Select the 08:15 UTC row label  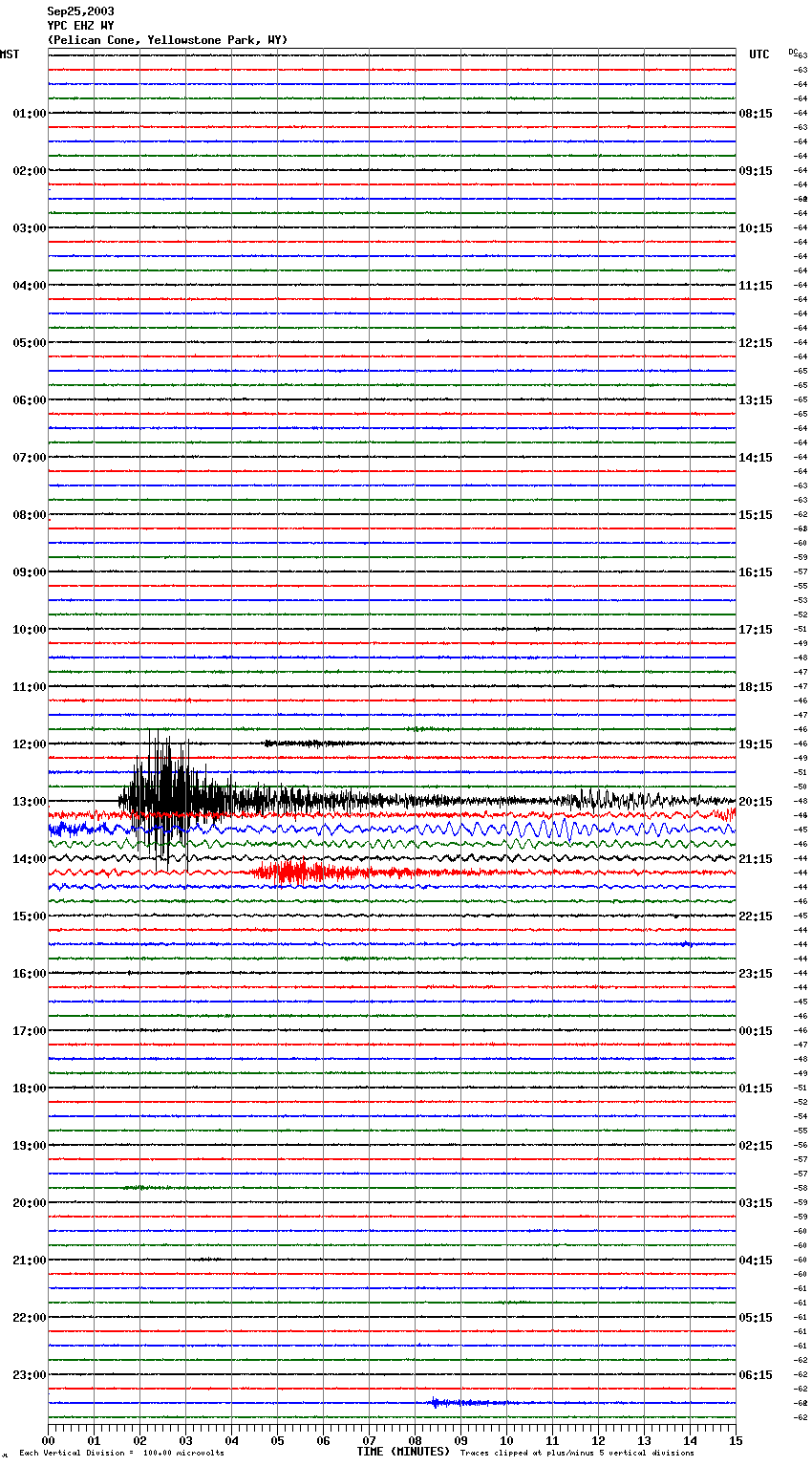pyautogui.click(x=756, y=114)
